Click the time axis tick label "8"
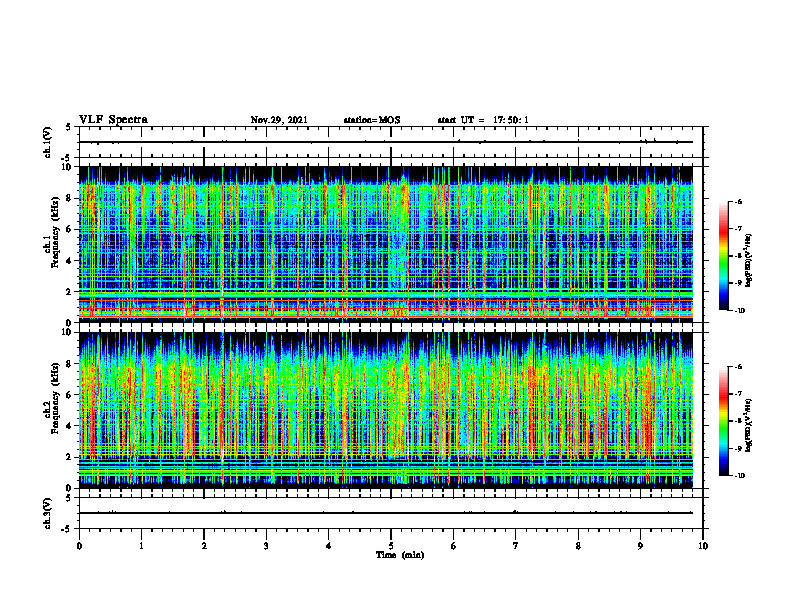The image size is (792, 612). click(578, 546)
